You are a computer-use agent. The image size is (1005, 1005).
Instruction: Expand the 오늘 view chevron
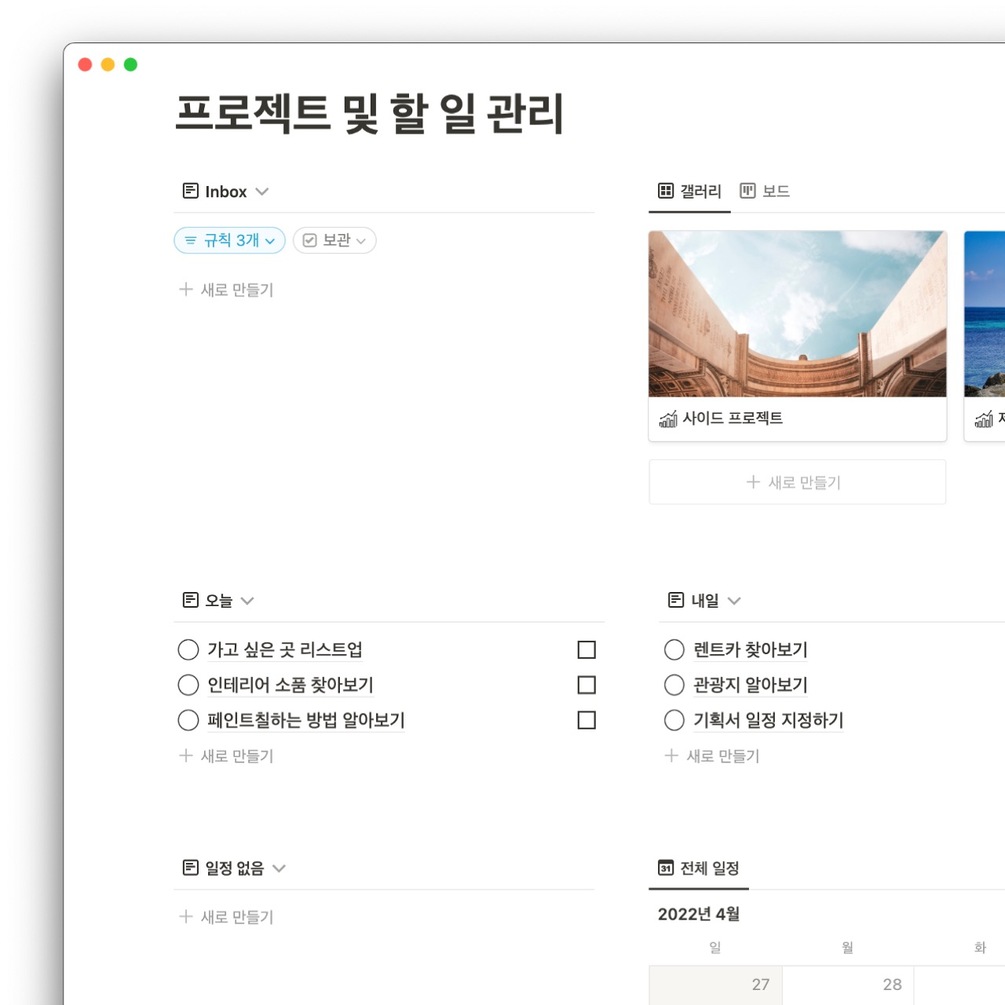(247, 601)
